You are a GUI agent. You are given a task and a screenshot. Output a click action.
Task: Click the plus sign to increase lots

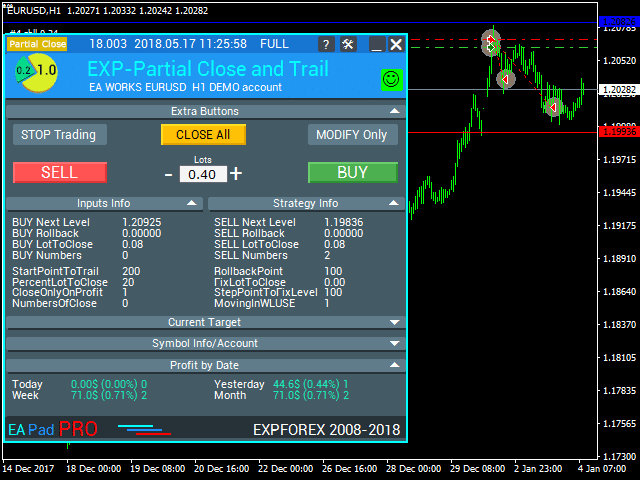tap(236, 173)
